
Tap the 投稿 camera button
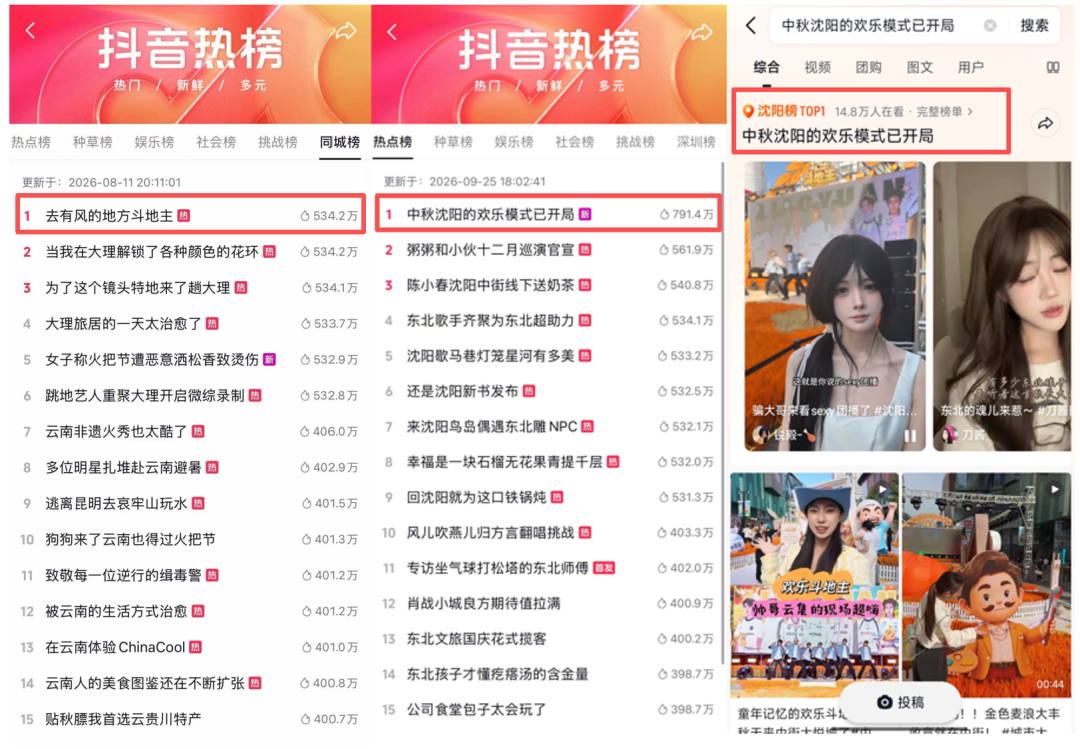point(900,701)
